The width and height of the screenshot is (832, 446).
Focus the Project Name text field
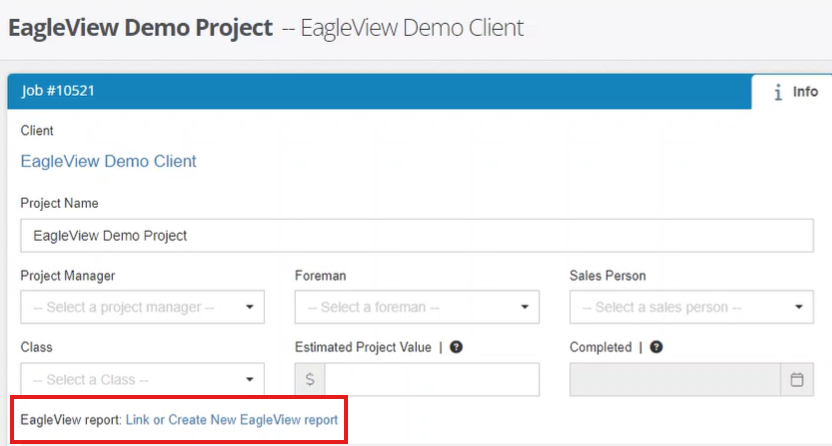pyautogui.click(x=417, y=235)
